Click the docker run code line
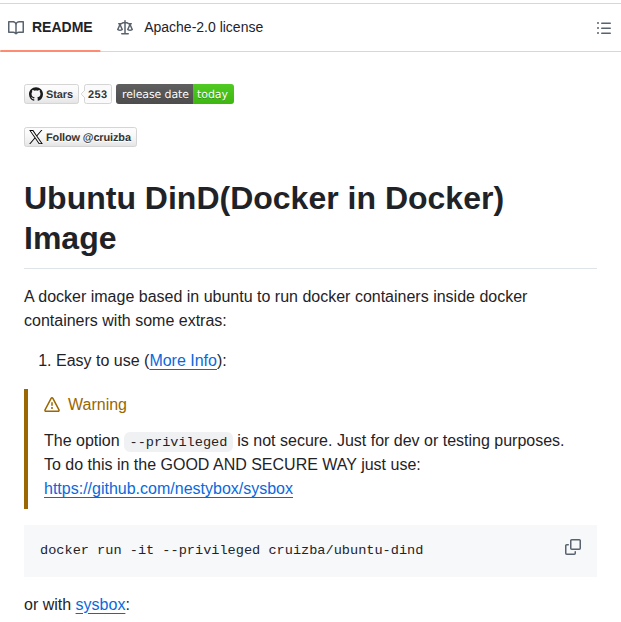621x622 pixels. [x=232, y=550]
